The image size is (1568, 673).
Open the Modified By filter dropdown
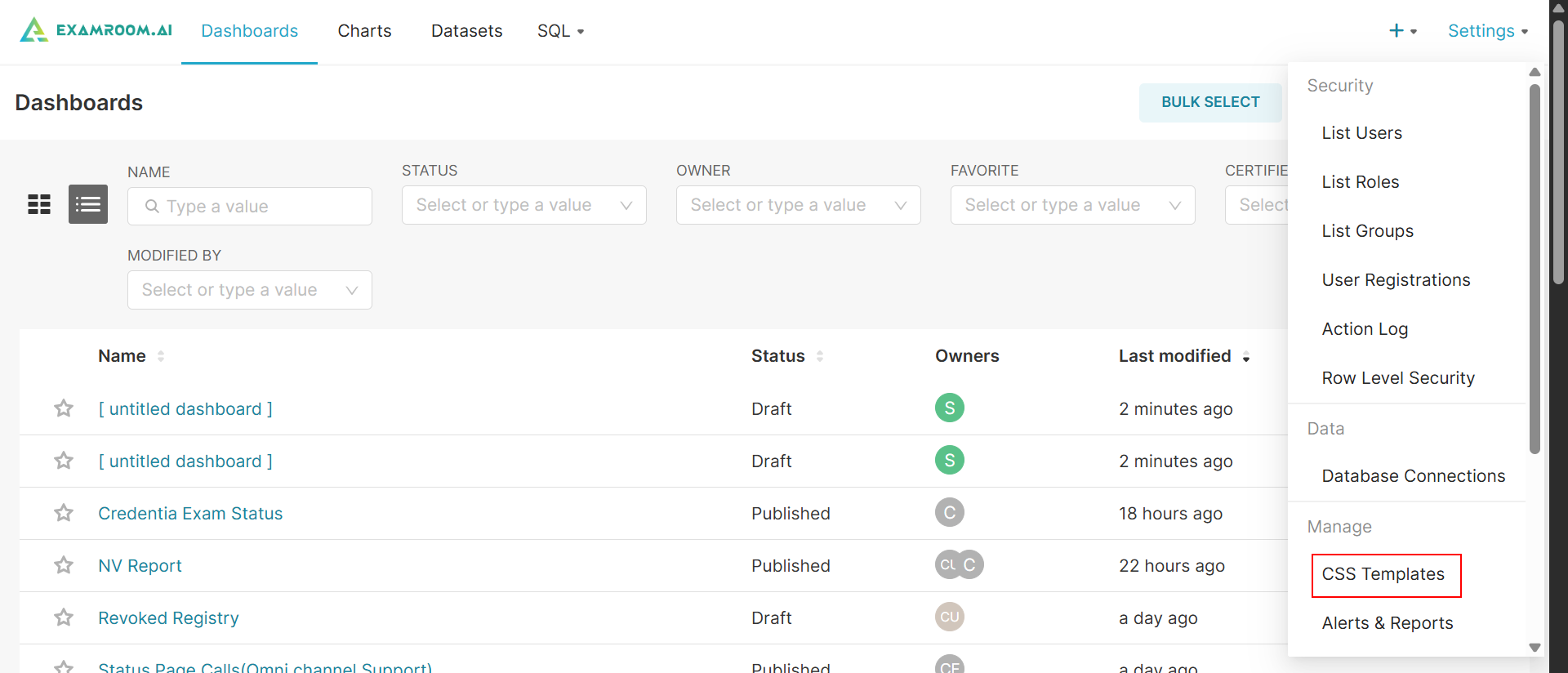click(249, 290)
